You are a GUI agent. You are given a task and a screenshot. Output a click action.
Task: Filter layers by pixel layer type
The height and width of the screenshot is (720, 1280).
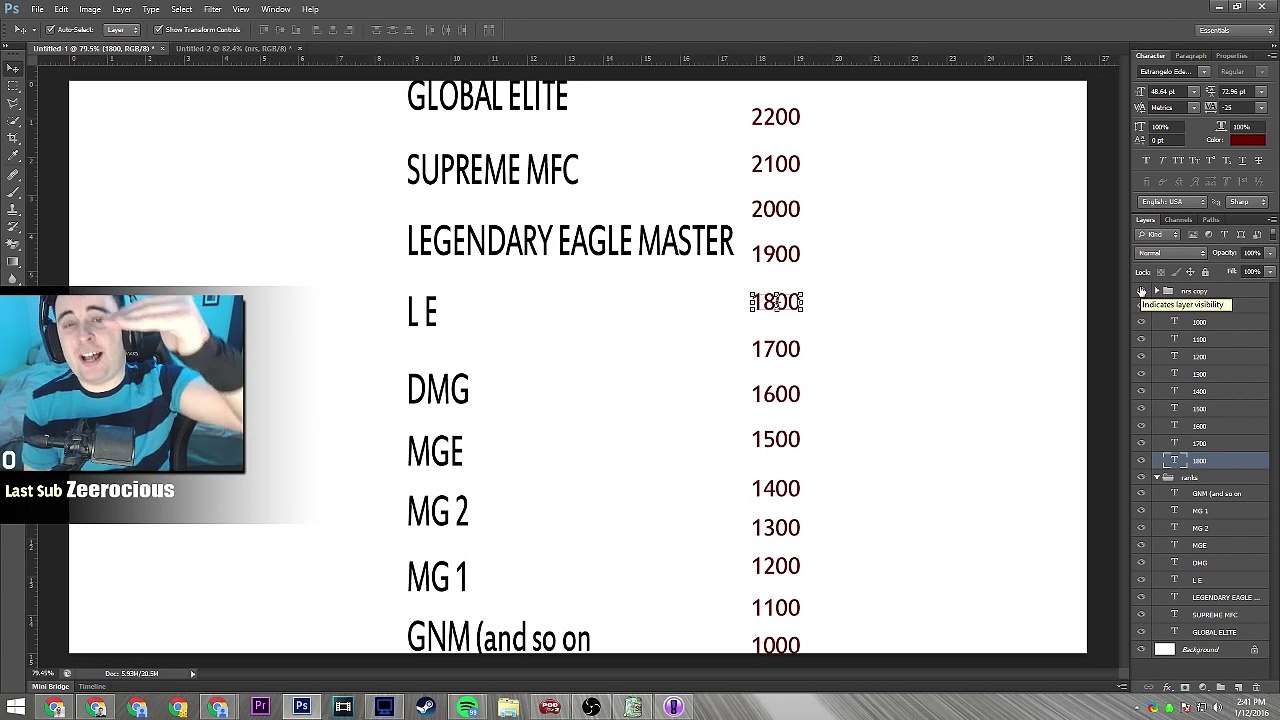click(x=1193, y=234)
